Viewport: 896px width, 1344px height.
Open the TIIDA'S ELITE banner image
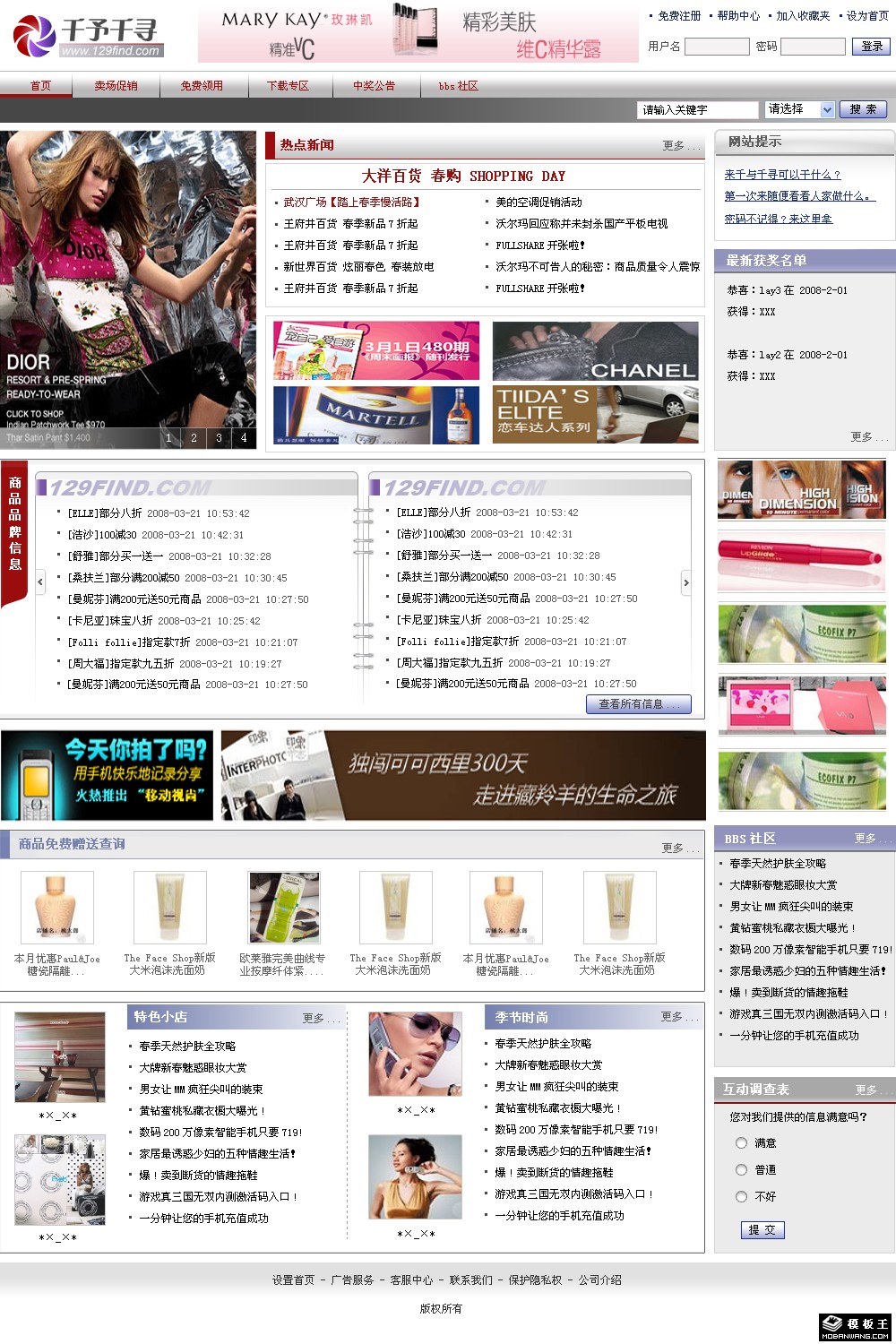click(595, 415)
